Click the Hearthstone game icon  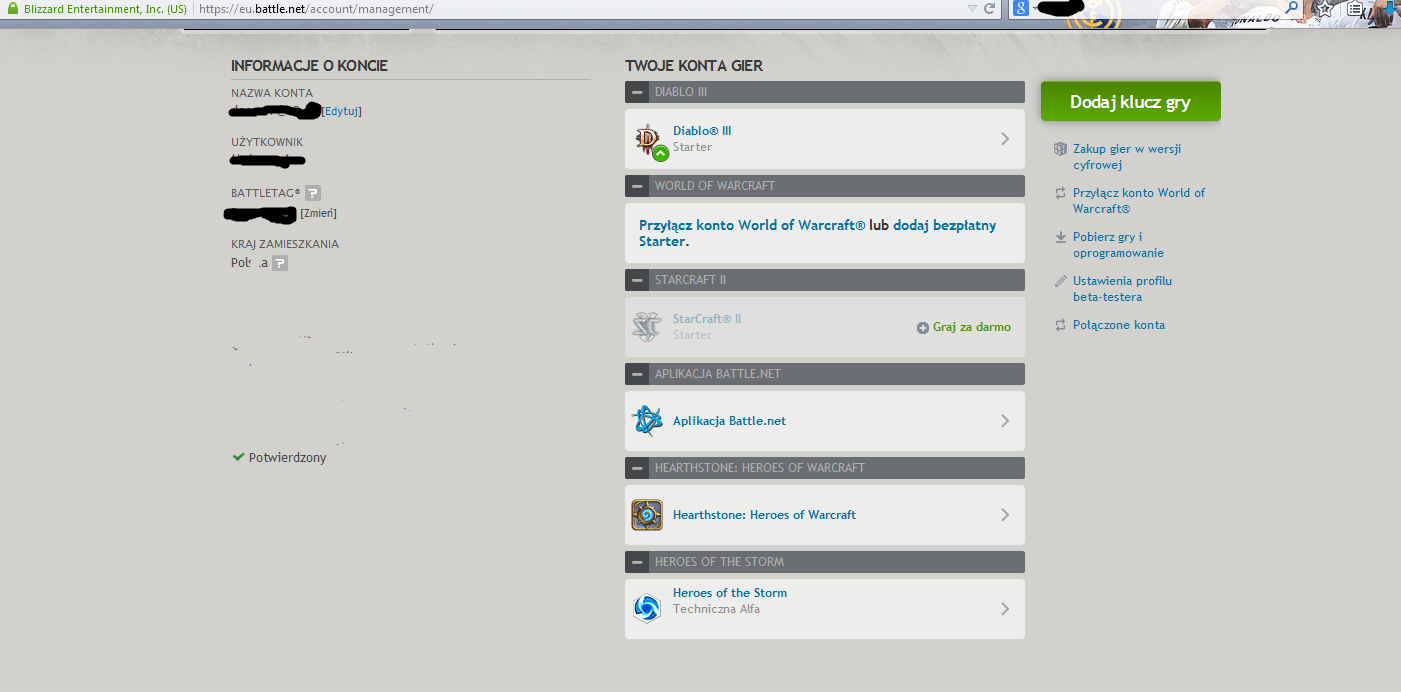647,515
